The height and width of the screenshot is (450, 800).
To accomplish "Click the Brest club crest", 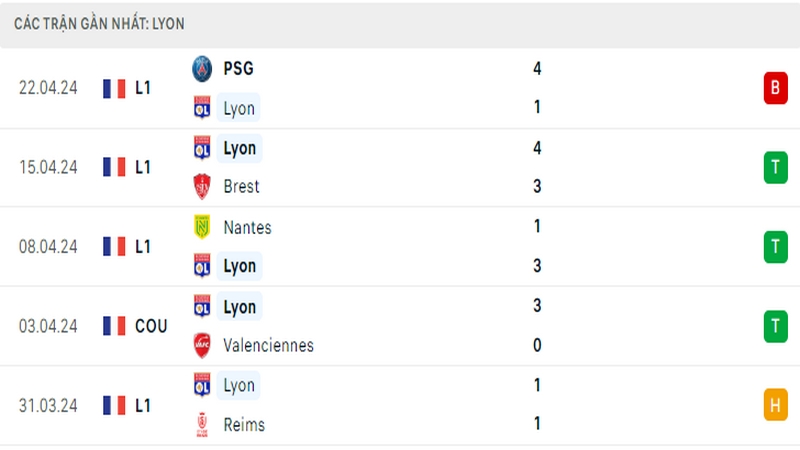I will click(x=202, y=187).
